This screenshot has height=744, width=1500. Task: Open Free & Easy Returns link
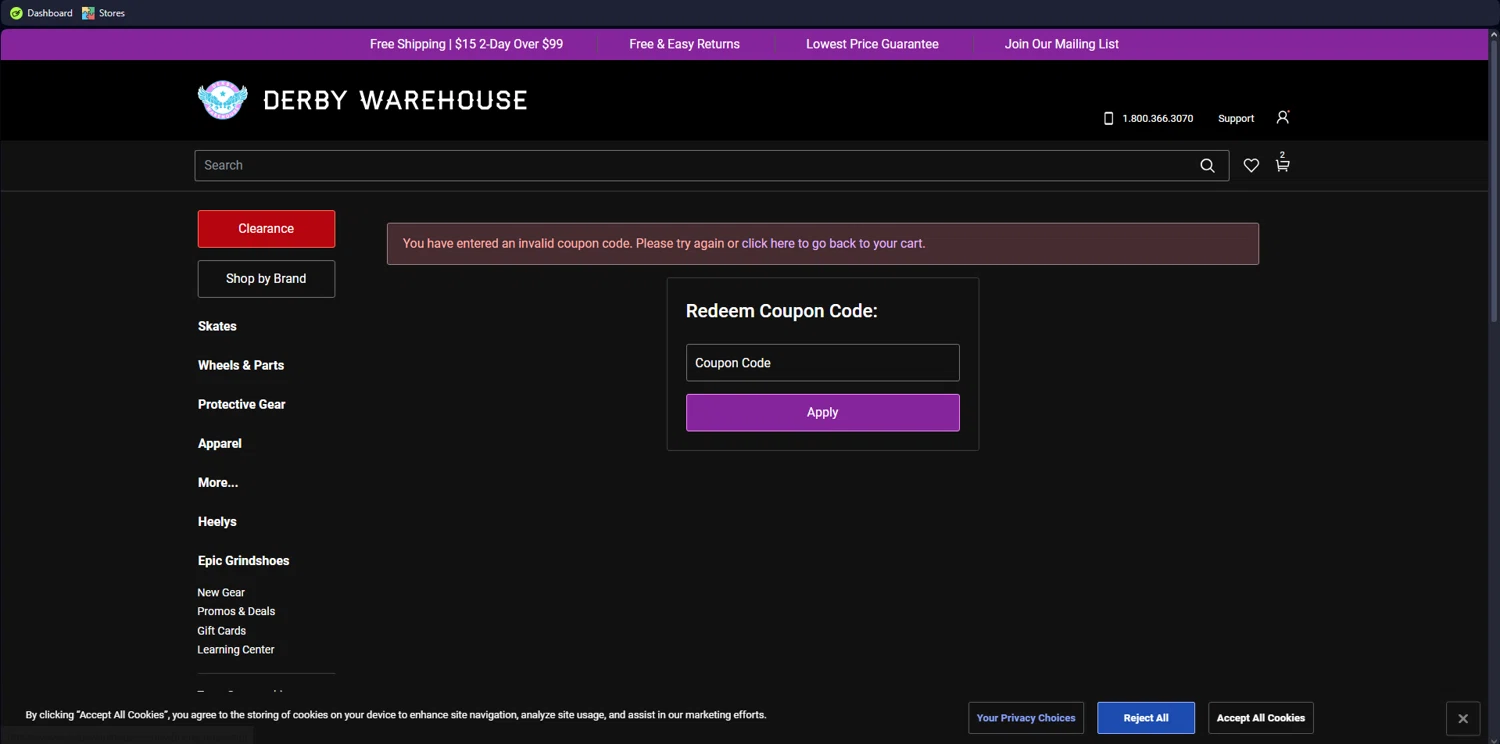[x=685, y=44]
